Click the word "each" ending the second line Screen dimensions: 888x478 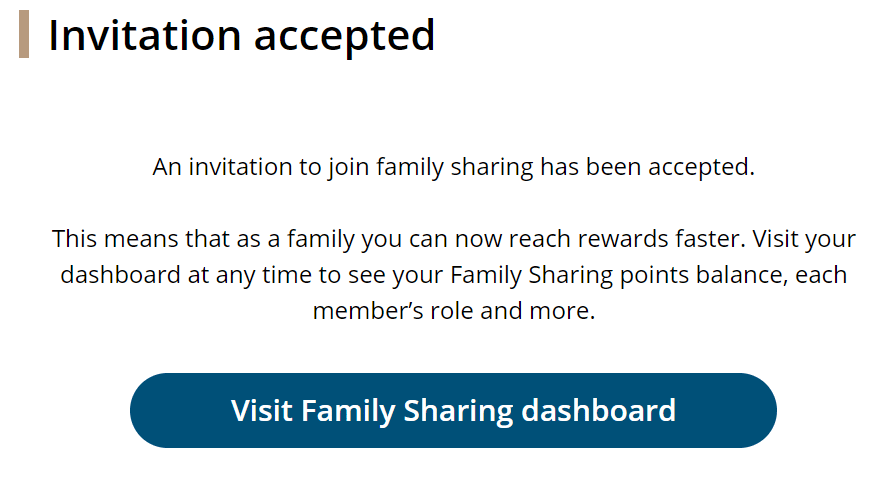[823, 275]
